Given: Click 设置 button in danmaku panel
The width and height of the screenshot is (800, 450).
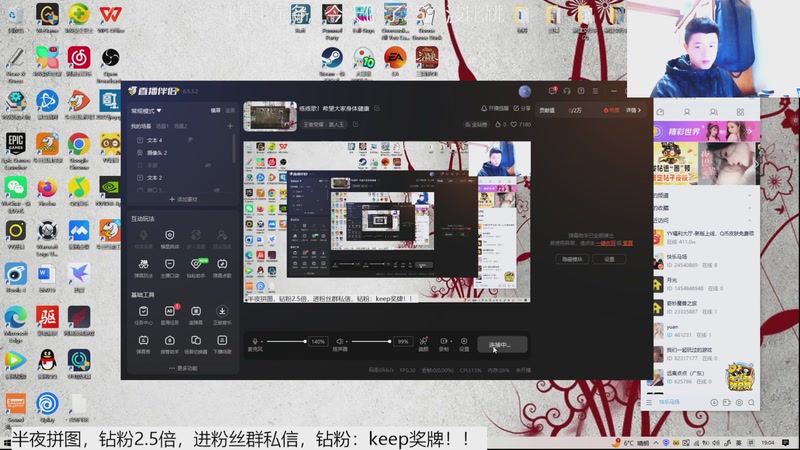Looking at the screenshot, I should coord(610,259).
